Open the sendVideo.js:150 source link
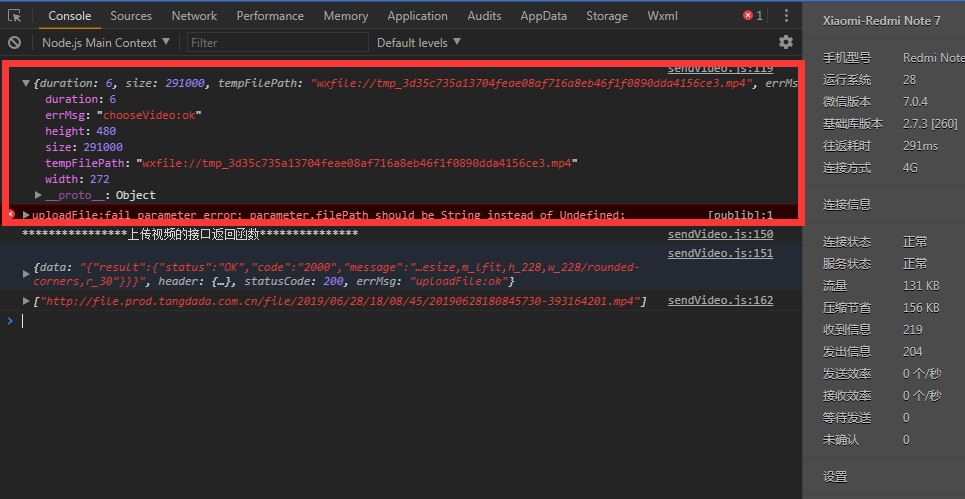Viewport: 965px width, 499px height. click(720, 234)
